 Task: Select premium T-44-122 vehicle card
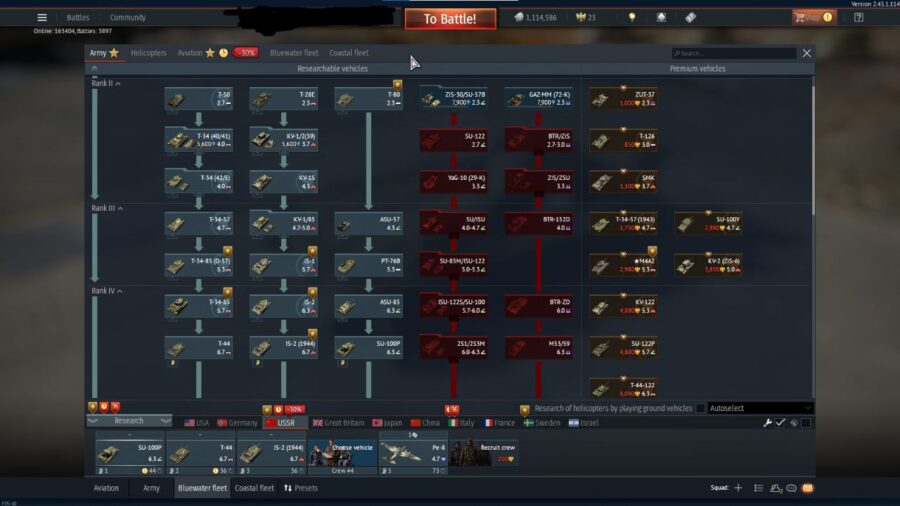(x=623, y=389)
